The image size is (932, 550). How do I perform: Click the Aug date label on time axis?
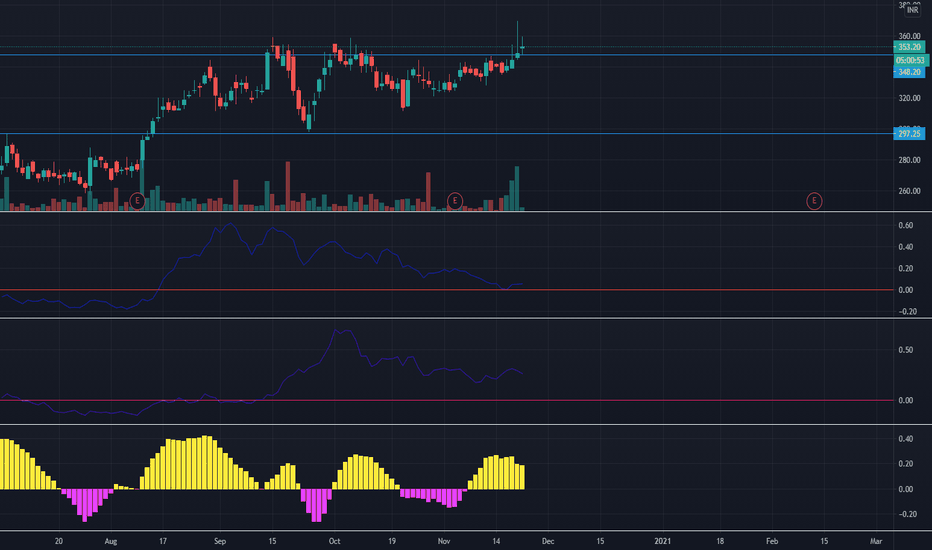click(x=111, y=541)
